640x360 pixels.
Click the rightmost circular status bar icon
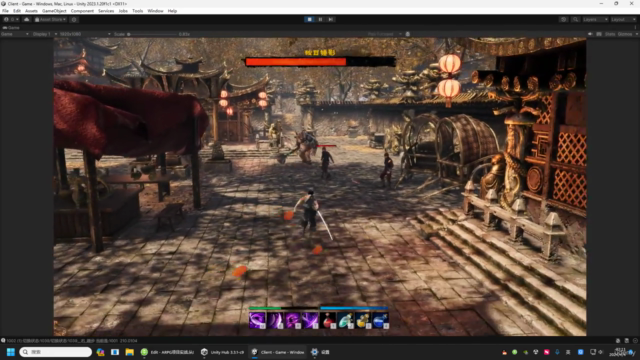[636, 340]
